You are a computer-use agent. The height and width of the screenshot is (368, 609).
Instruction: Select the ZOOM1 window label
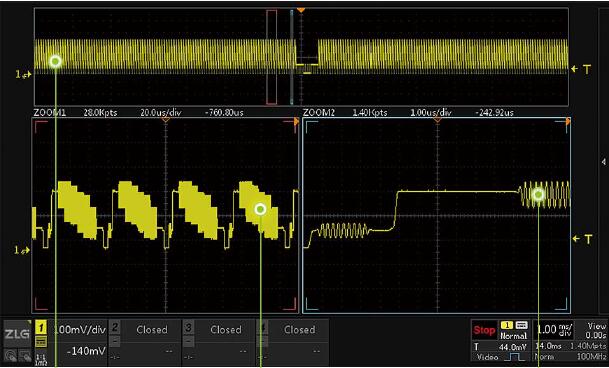point(49,113)
